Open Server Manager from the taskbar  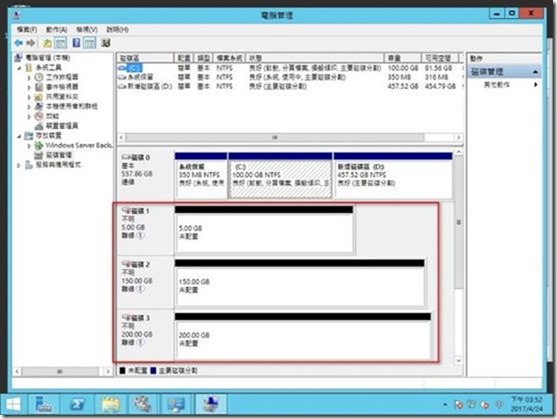(x=44, y=404)
